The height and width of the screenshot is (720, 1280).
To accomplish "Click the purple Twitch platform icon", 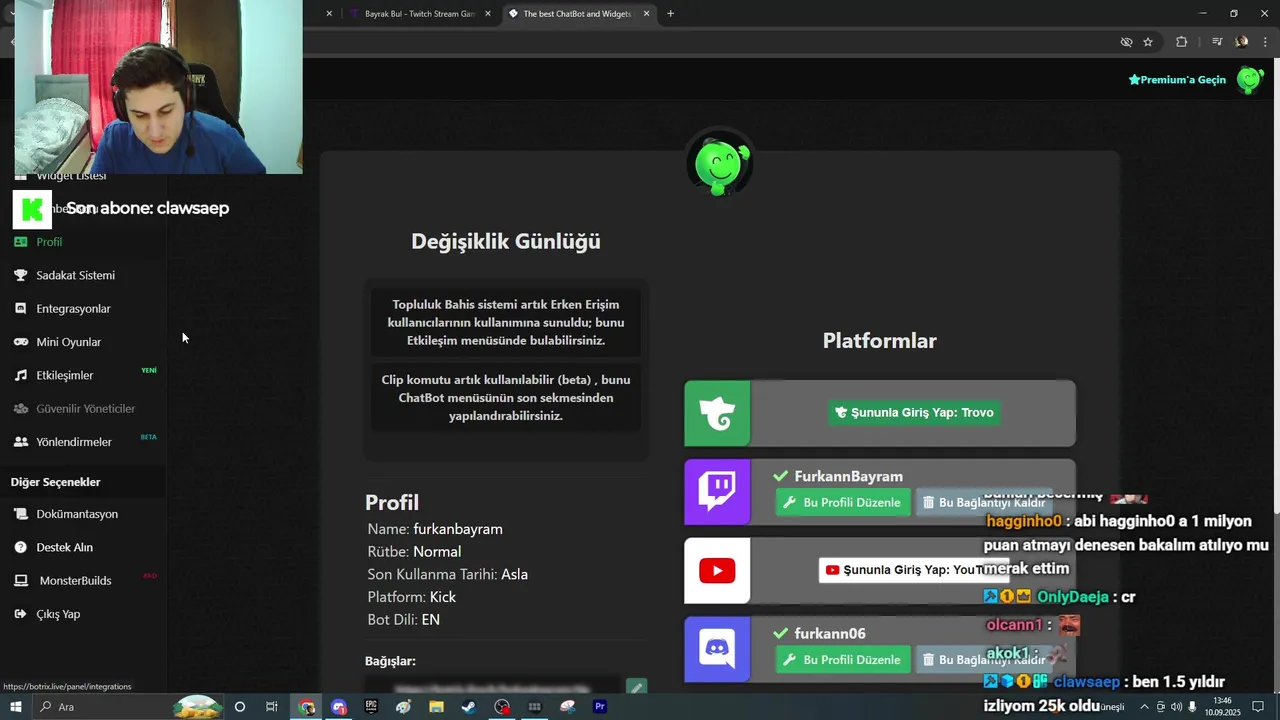I will [717, 492].
